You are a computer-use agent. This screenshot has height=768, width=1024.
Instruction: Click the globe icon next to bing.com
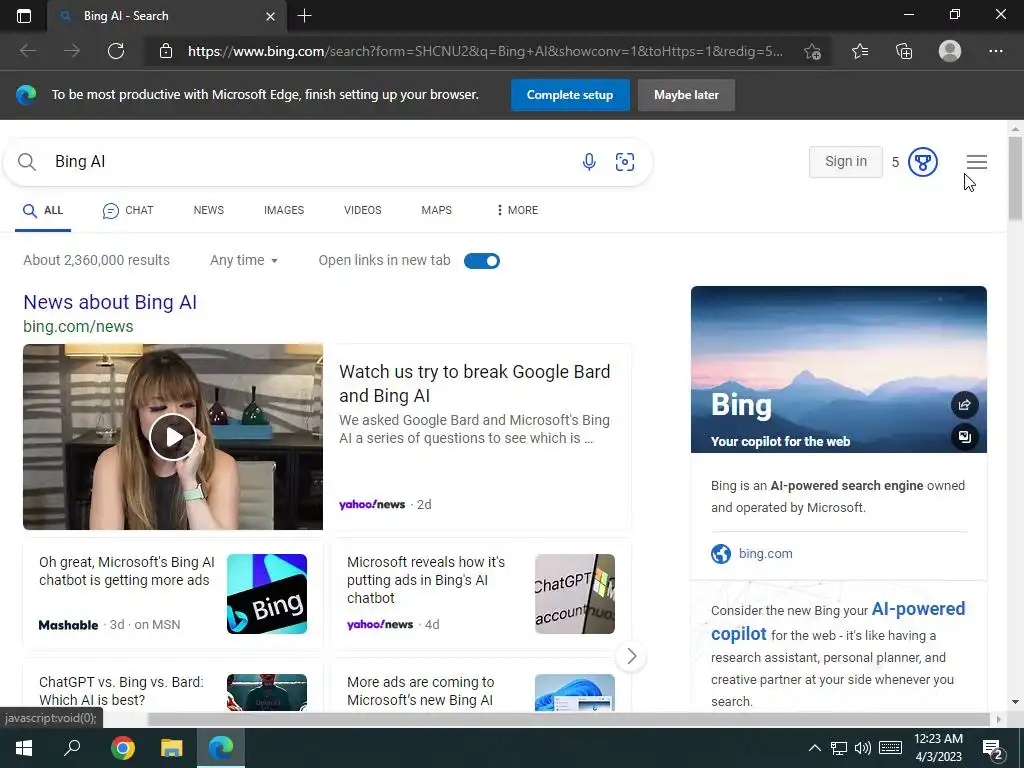coord(721,554)
